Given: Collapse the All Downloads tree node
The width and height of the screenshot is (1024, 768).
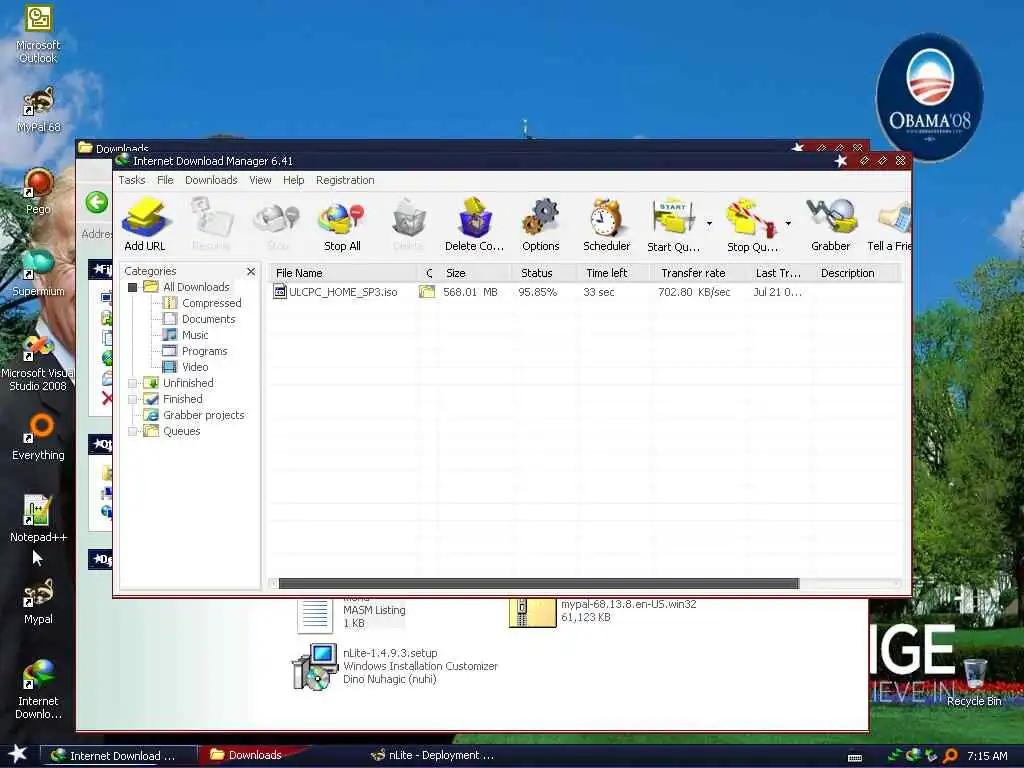Looking at the screenshot, I should tap(133, 287).
